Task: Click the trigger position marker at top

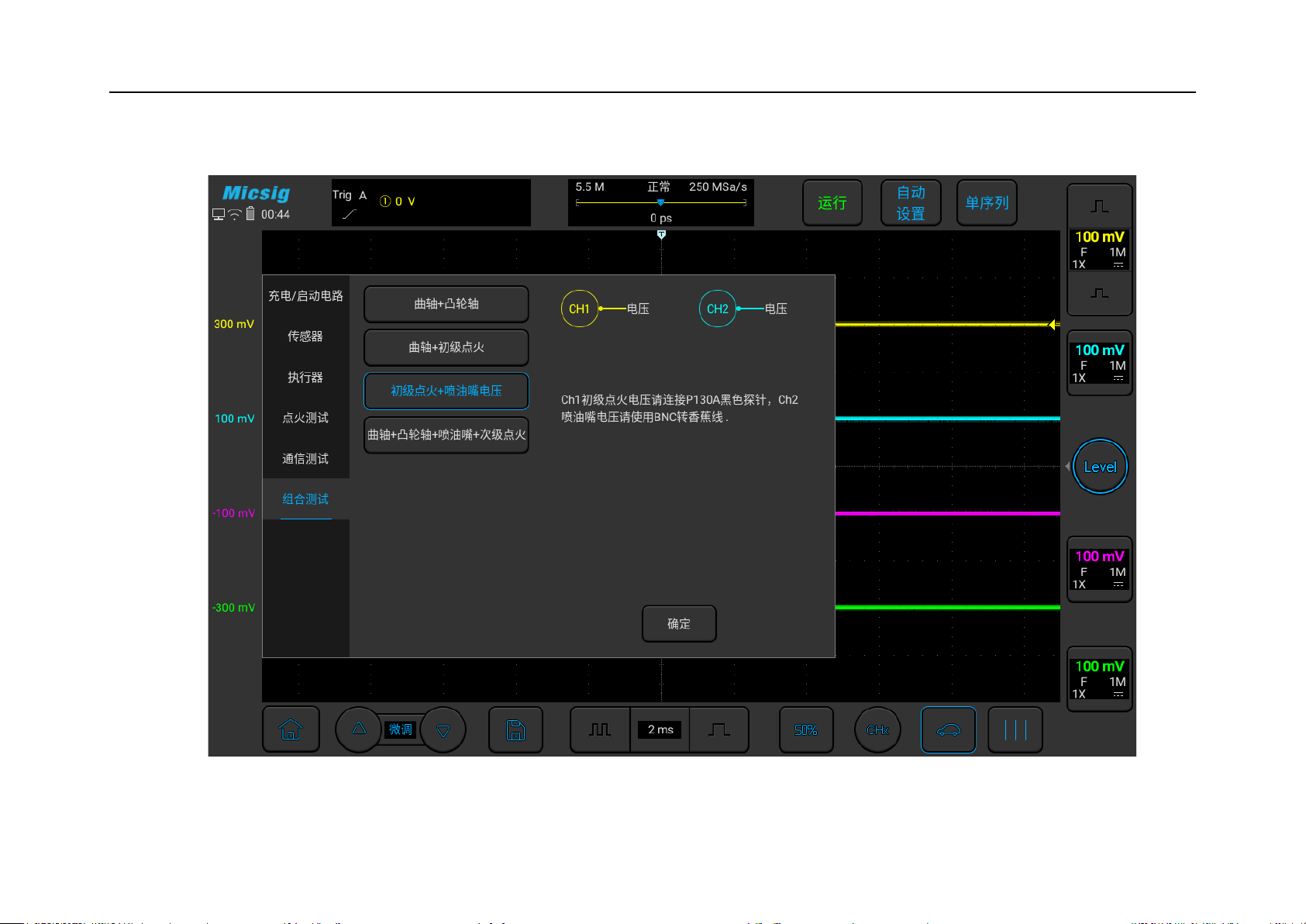Action: [x=661, y=234]
